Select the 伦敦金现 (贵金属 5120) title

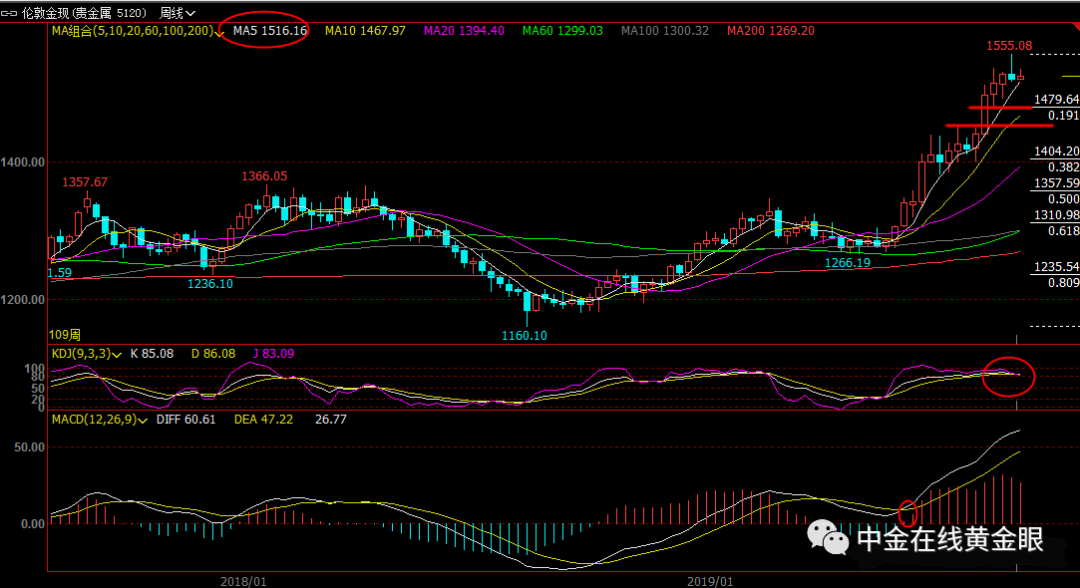tap(84, 13)
